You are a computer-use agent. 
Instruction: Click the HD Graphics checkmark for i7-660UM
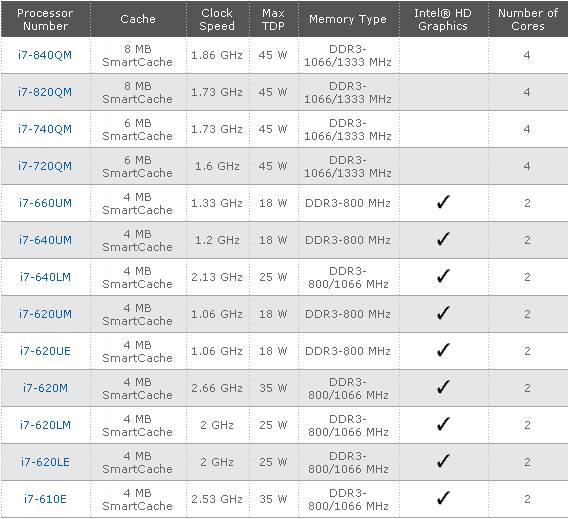click(443, 202)
